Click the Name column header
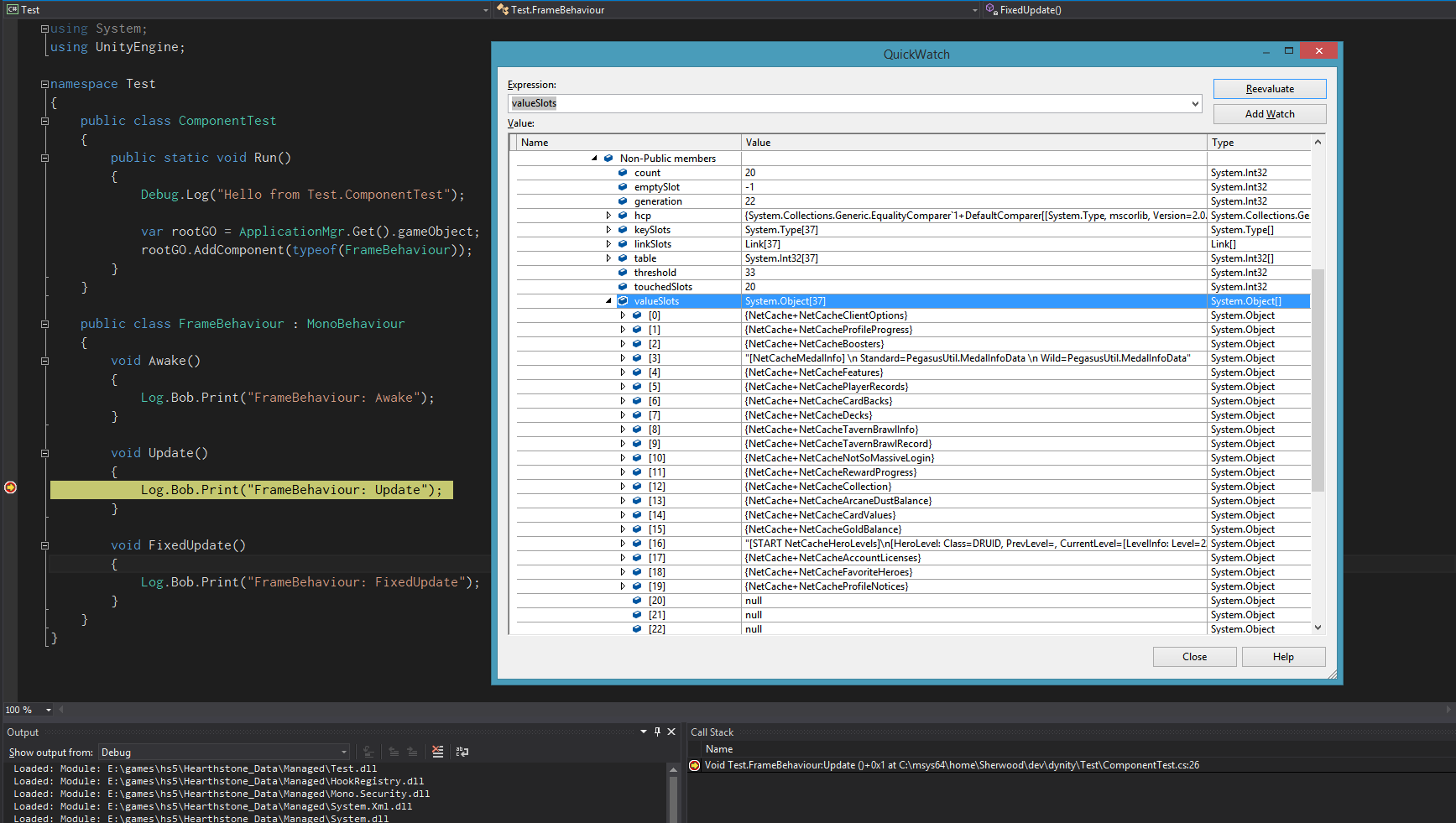 coord(629,143)
